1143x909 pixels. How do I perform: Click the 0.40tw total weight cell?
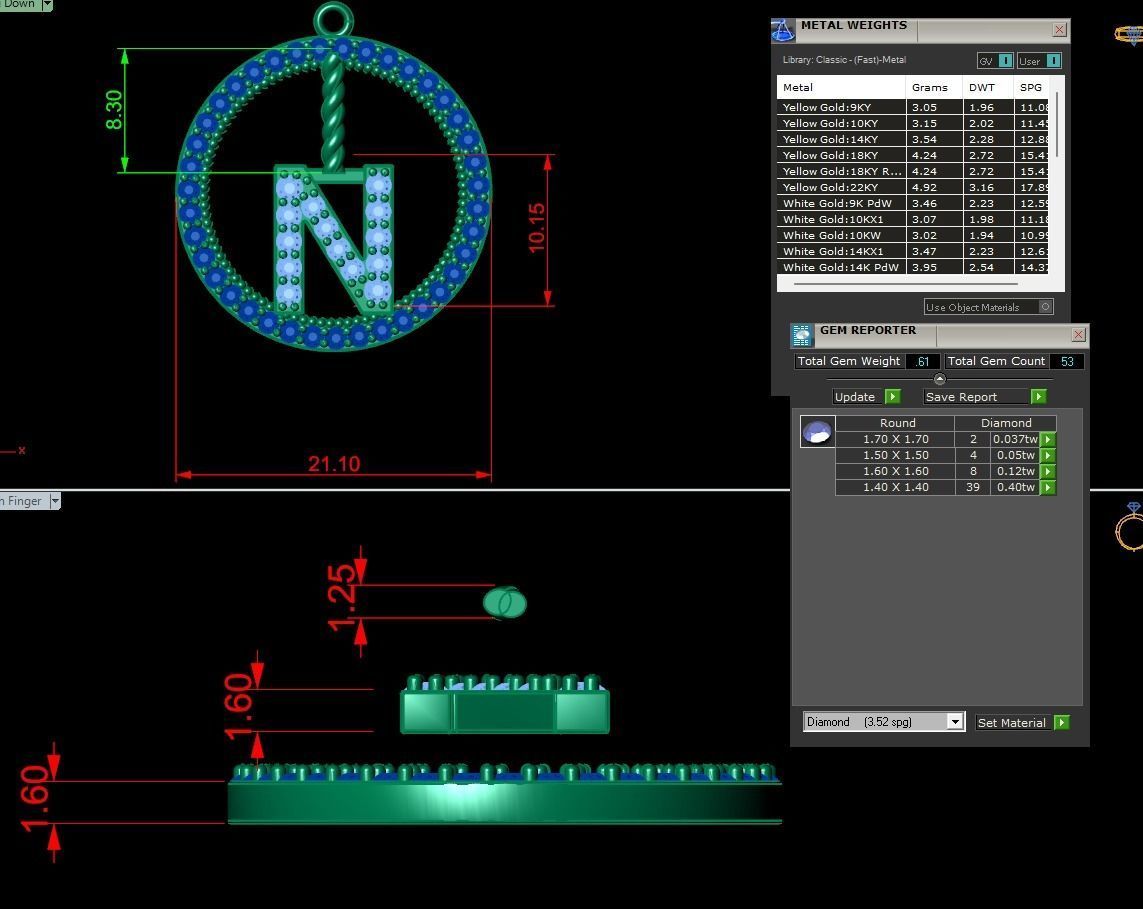click(x=1015, y=488)
